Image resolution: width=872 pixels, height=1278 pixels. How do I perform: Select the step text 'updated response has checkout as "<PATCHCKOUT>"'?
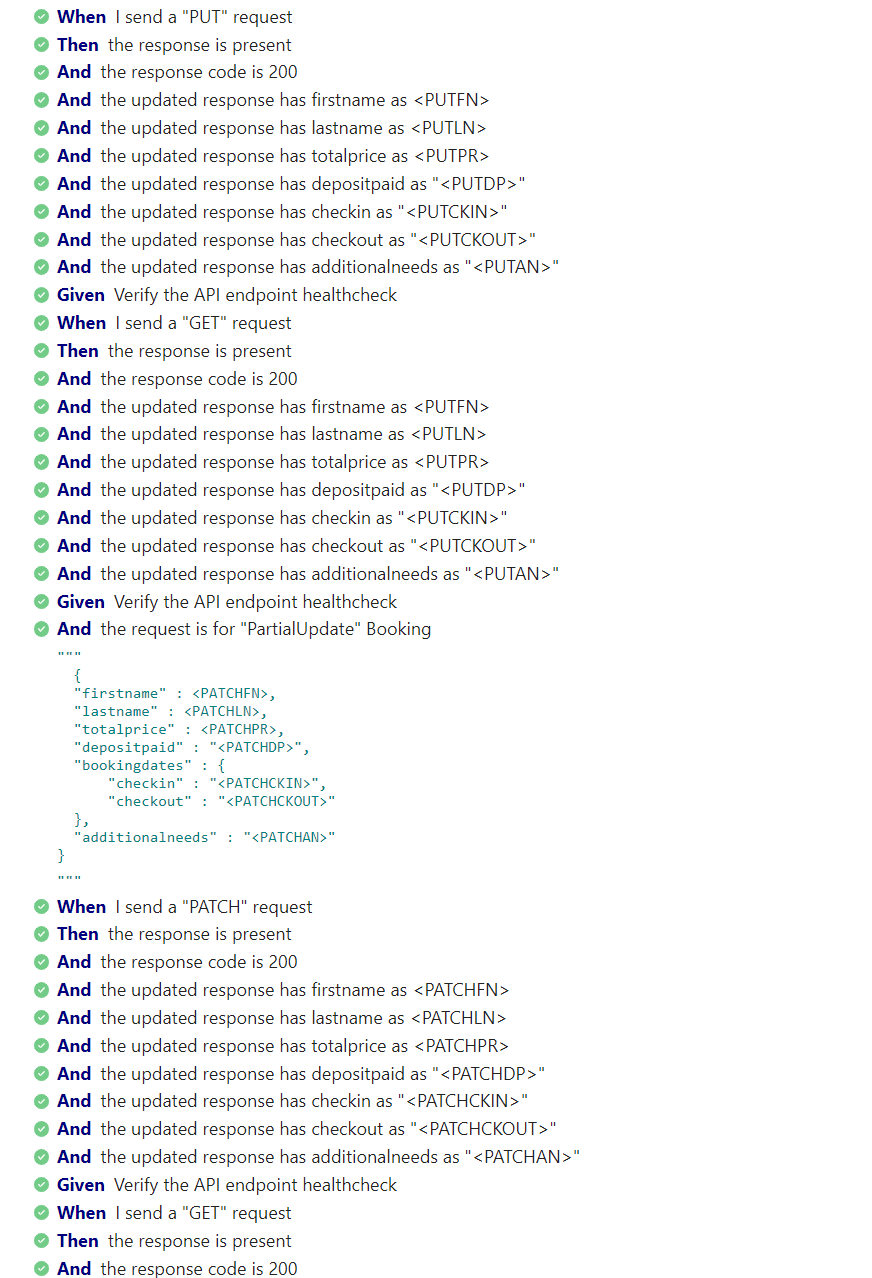click(342, 1129)
